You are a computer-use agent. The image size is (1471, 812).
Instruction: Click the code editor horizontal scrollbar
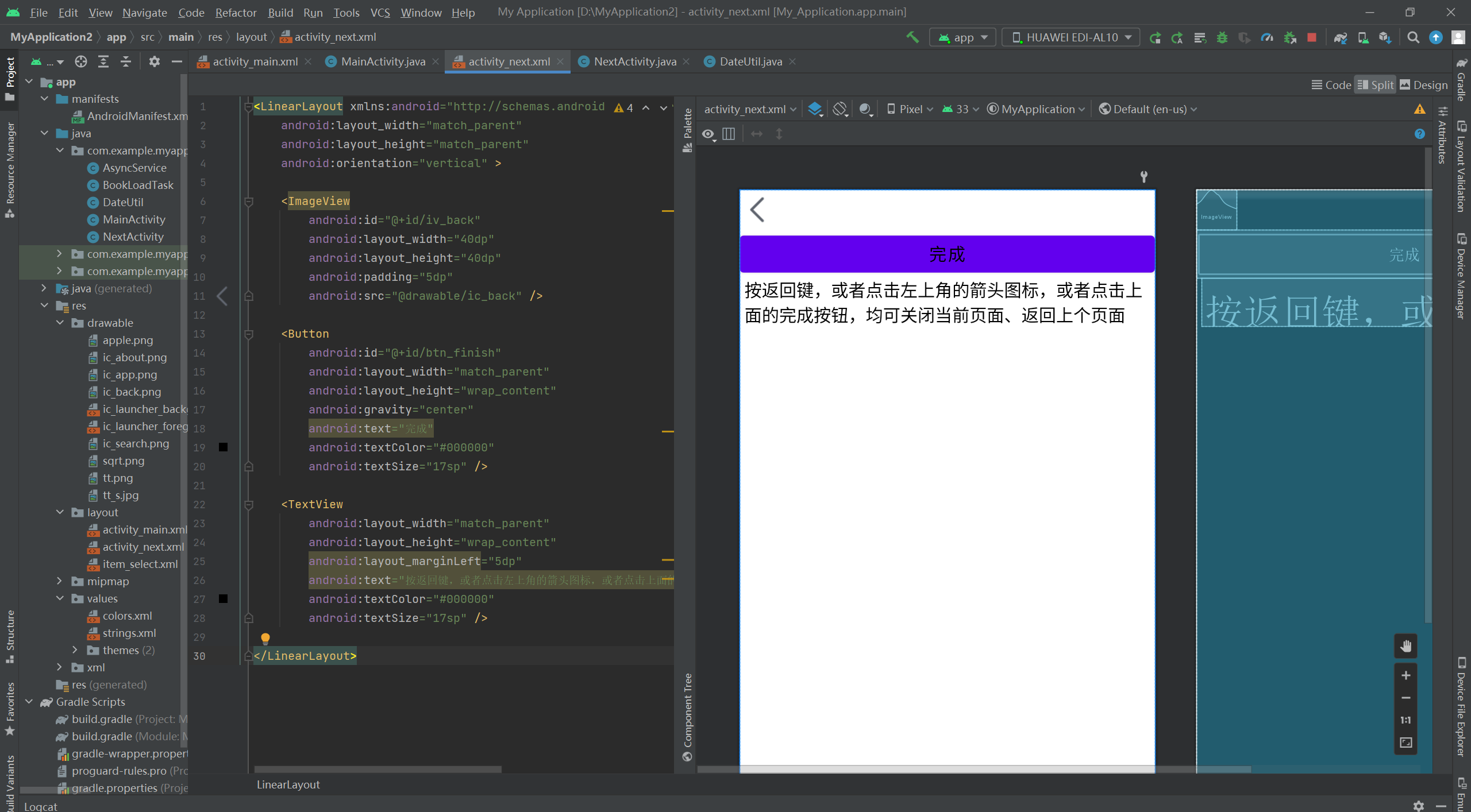click(x=378, y=769)
